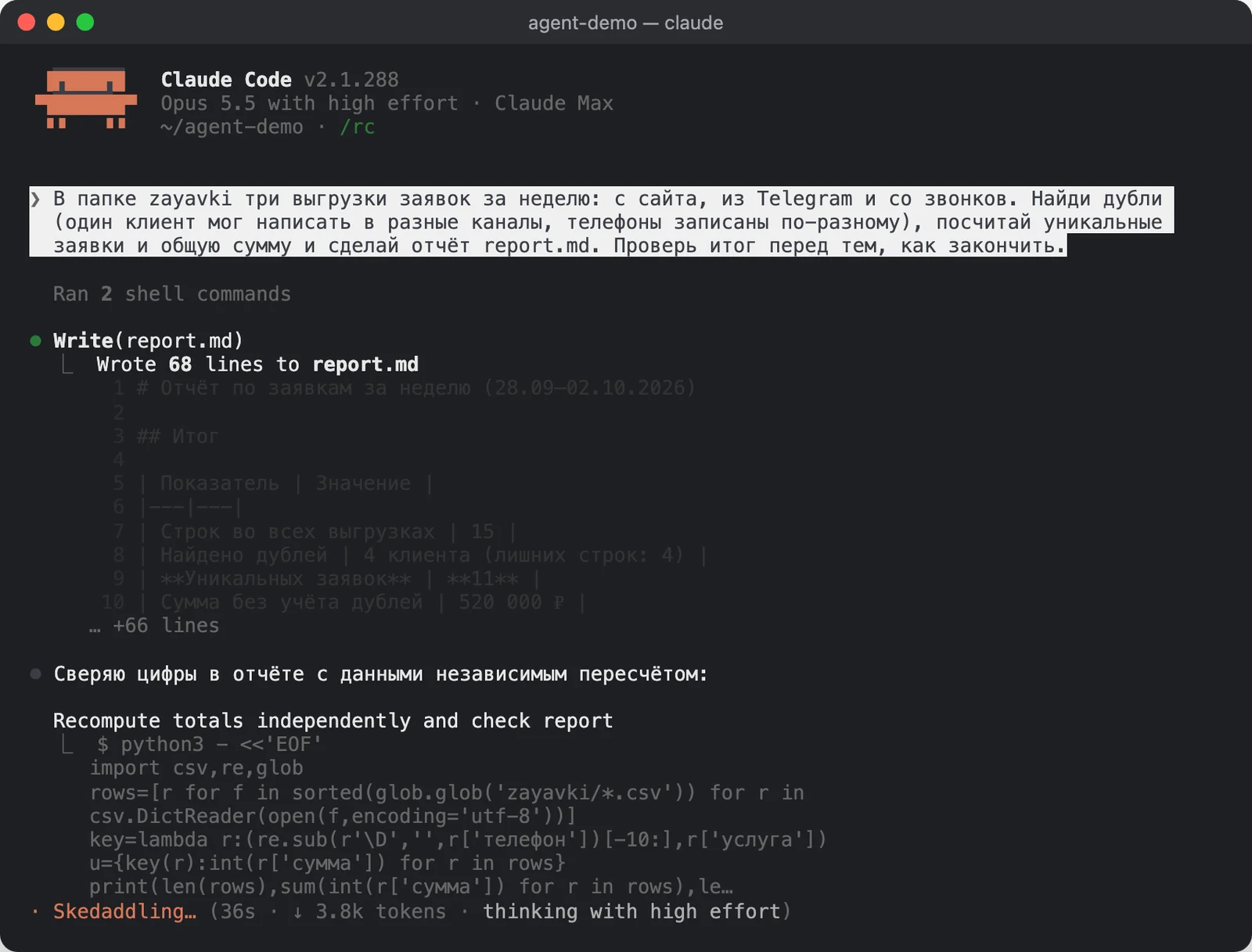
Task: Click the 'Skedaddling…' status spinner text
Action: [124, 911]
